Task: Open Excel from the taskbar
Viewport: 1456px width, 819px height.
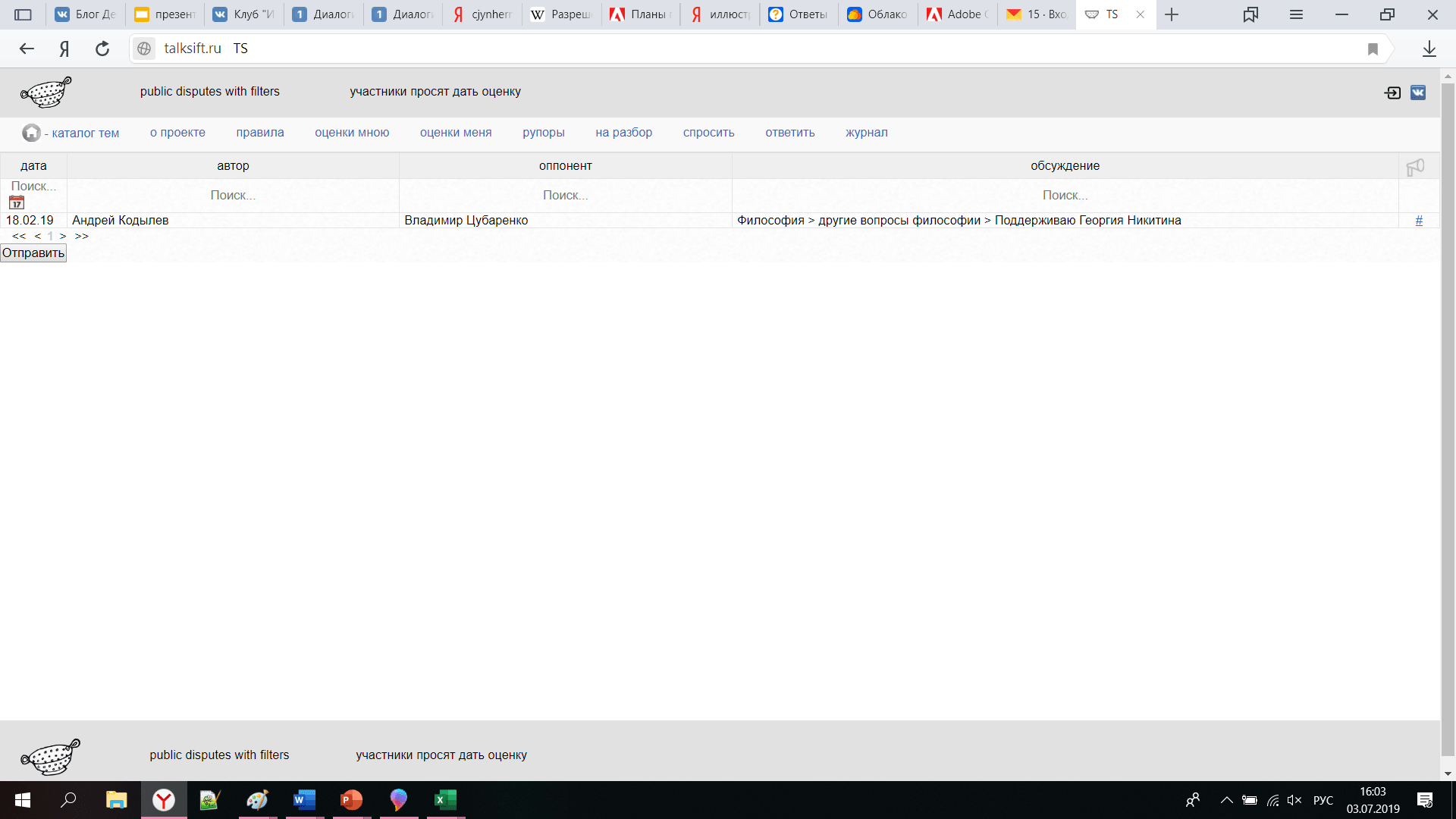Action: tap(445, 800)
